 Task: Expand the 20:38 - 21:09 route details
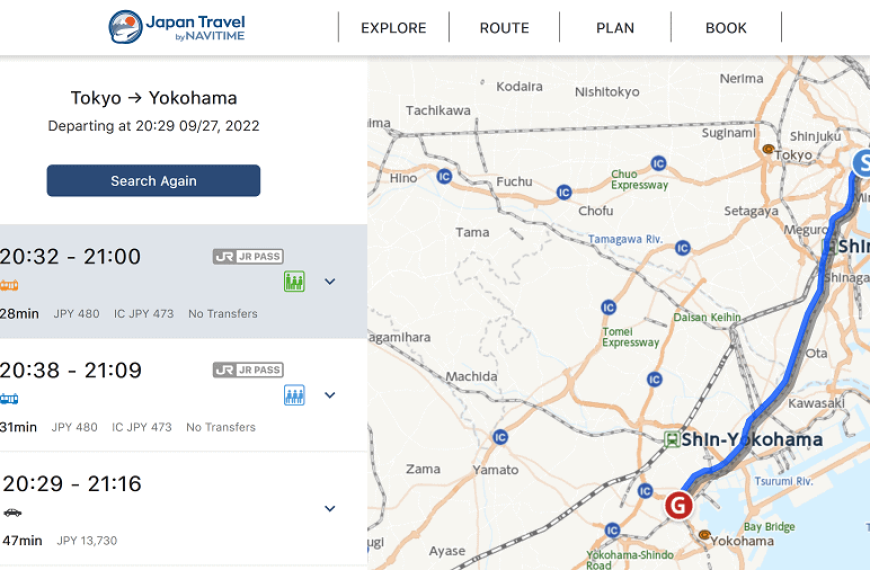click(330, 395)
